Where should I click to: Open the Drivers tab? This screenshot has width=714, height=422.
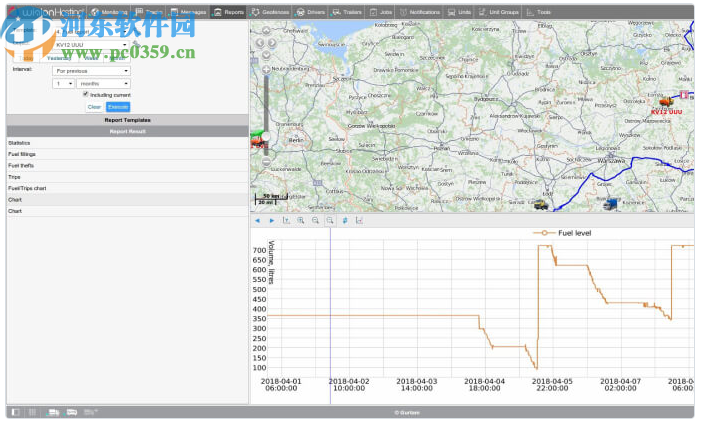tap(311, 12)
